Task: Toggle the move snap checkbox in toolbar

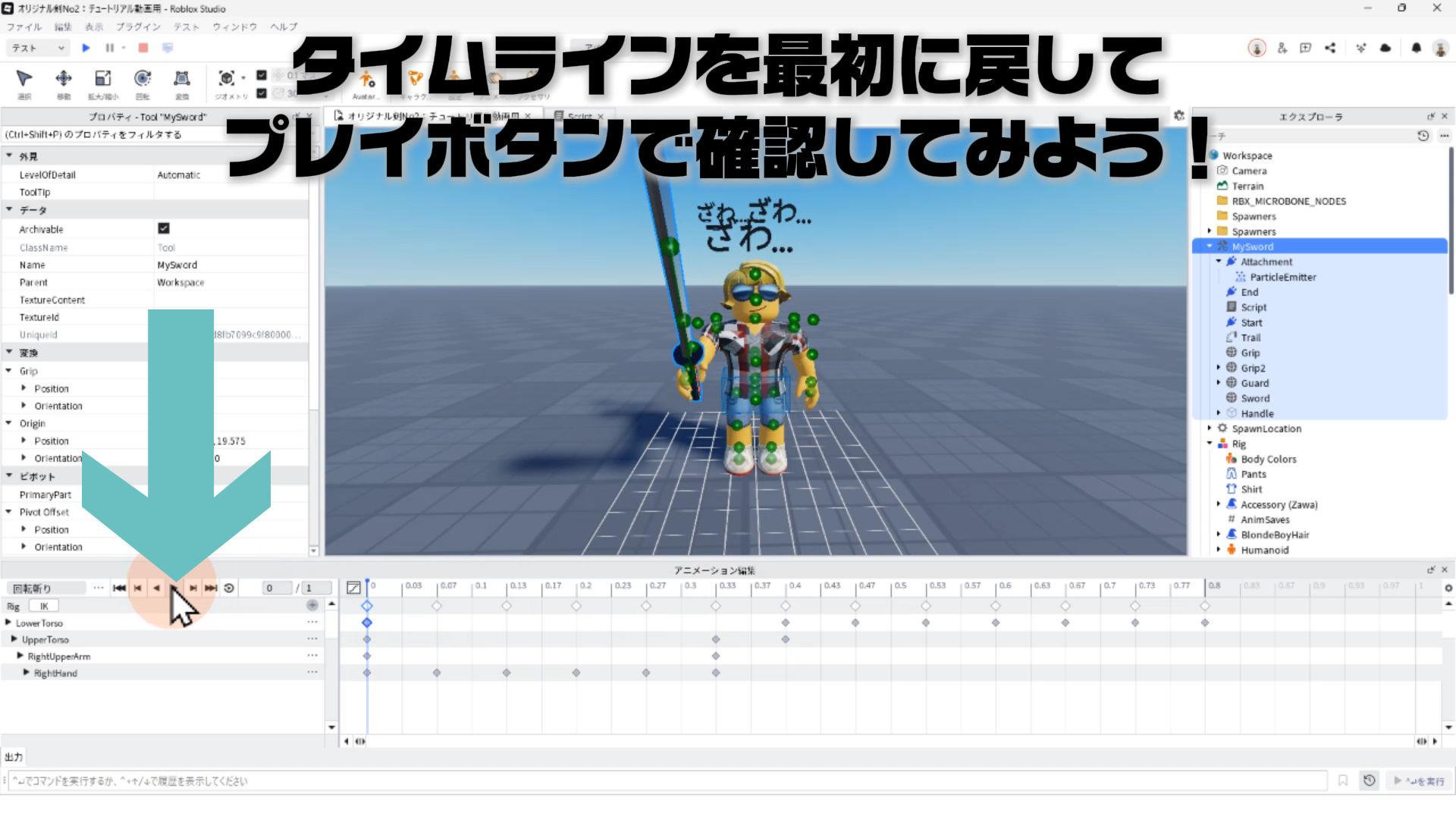Action: coord(262,75)
